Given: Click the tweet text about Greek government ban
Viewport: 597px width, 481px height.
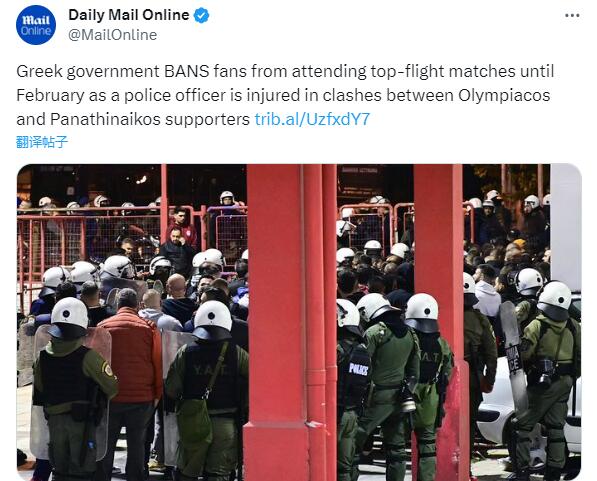Looking at the screenshot, I should (x=285, y=95).
